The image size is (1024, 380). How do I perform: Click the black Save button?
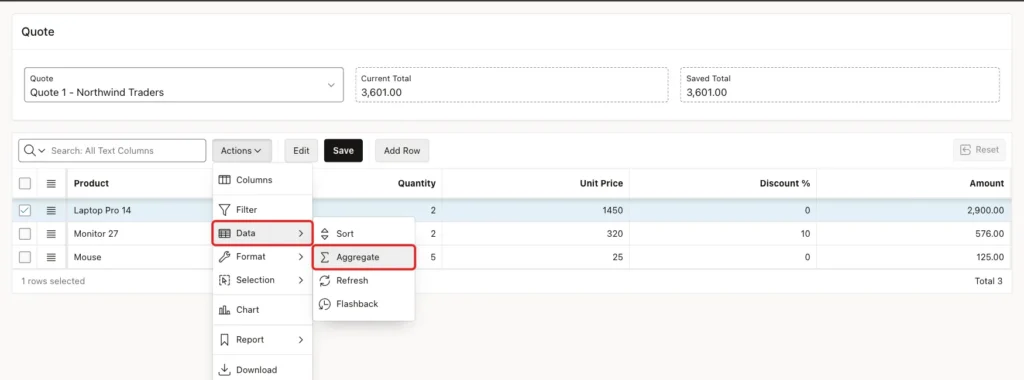344,151
